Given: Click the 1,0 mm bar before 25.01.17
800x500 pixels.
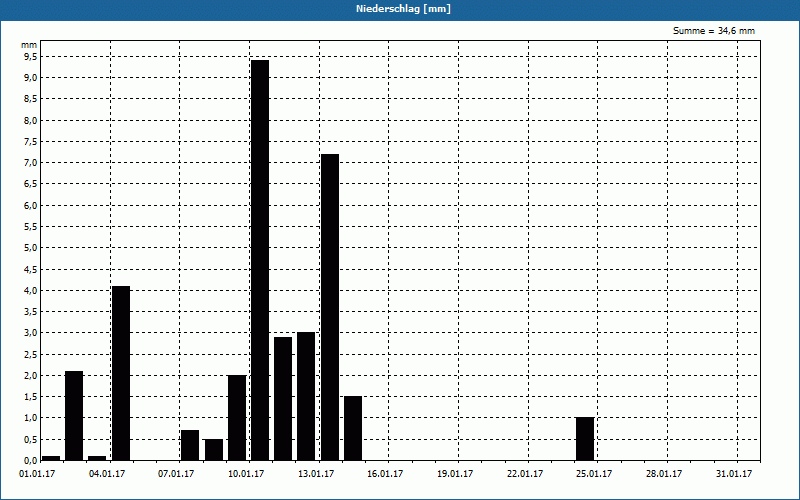Looking at the screenshot, I should coord(585,439).
